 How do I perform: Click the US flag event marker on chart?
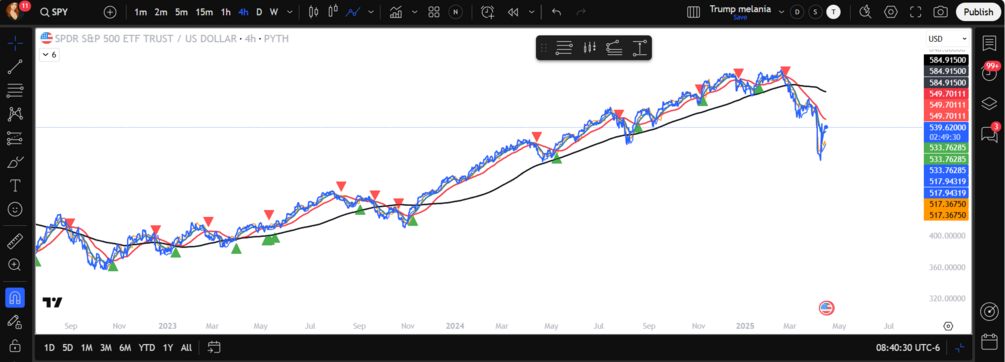826,308
